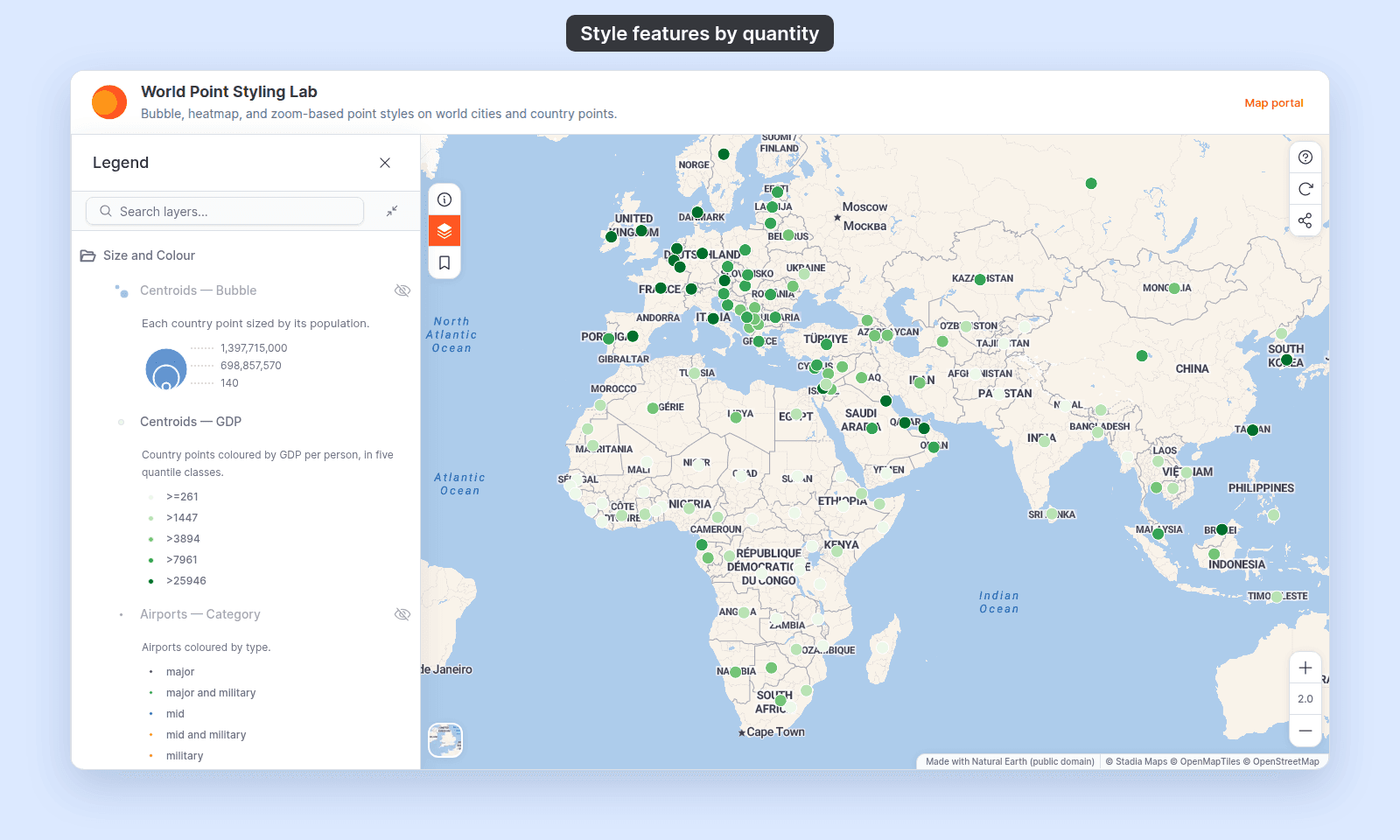This screenshot has width=1400, height=840.
Task: Click the 1,397,715,000 population value
Action: tap(254, 348)
